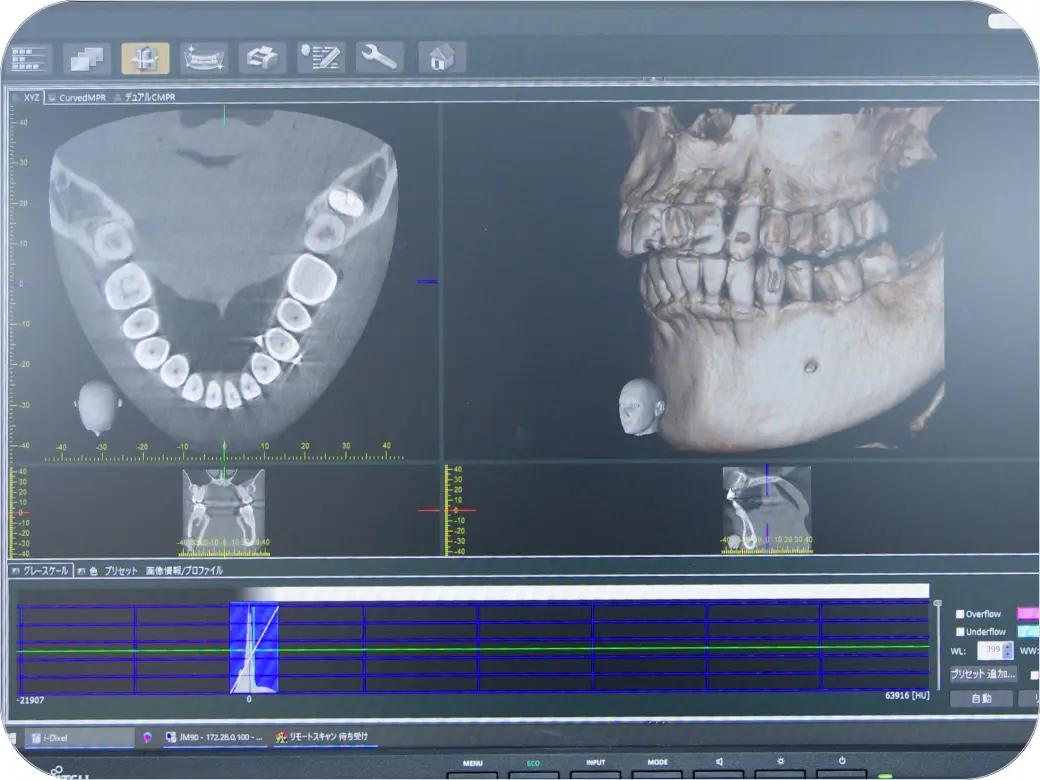Click the 自動 button

982,698
